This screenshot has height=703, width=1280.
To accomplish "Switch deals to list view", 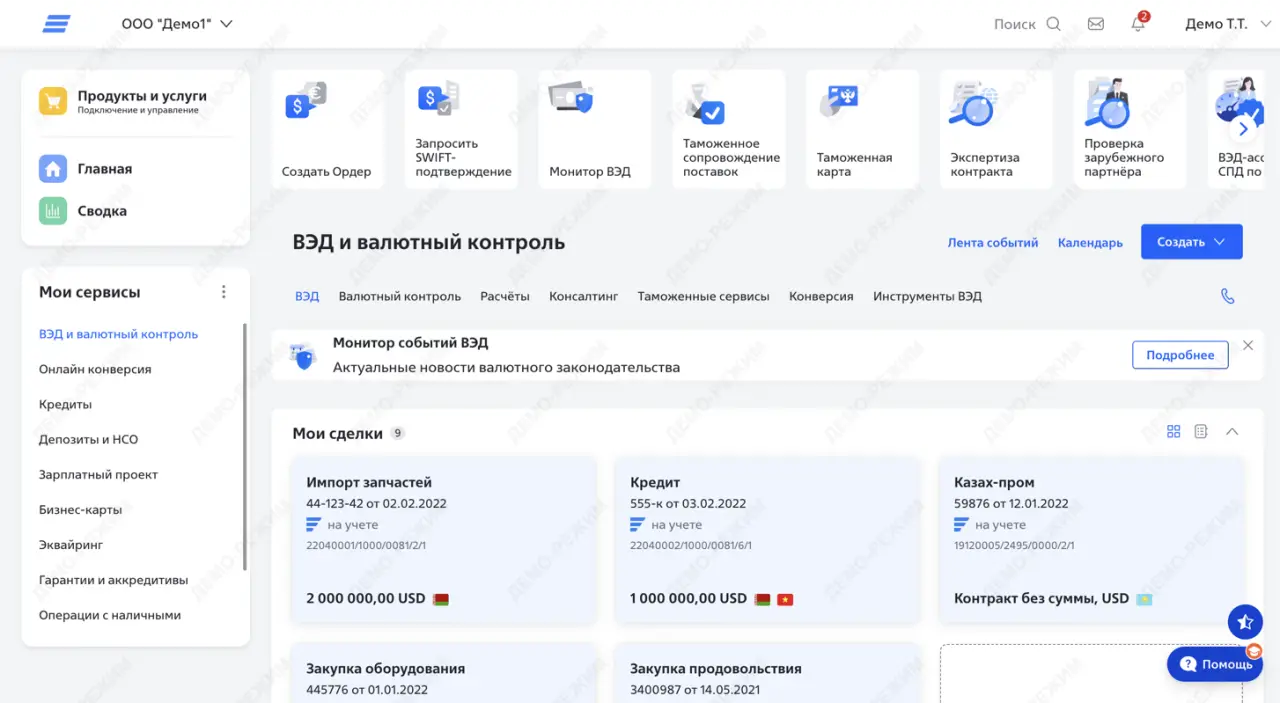I will [x=1202, y=431].
